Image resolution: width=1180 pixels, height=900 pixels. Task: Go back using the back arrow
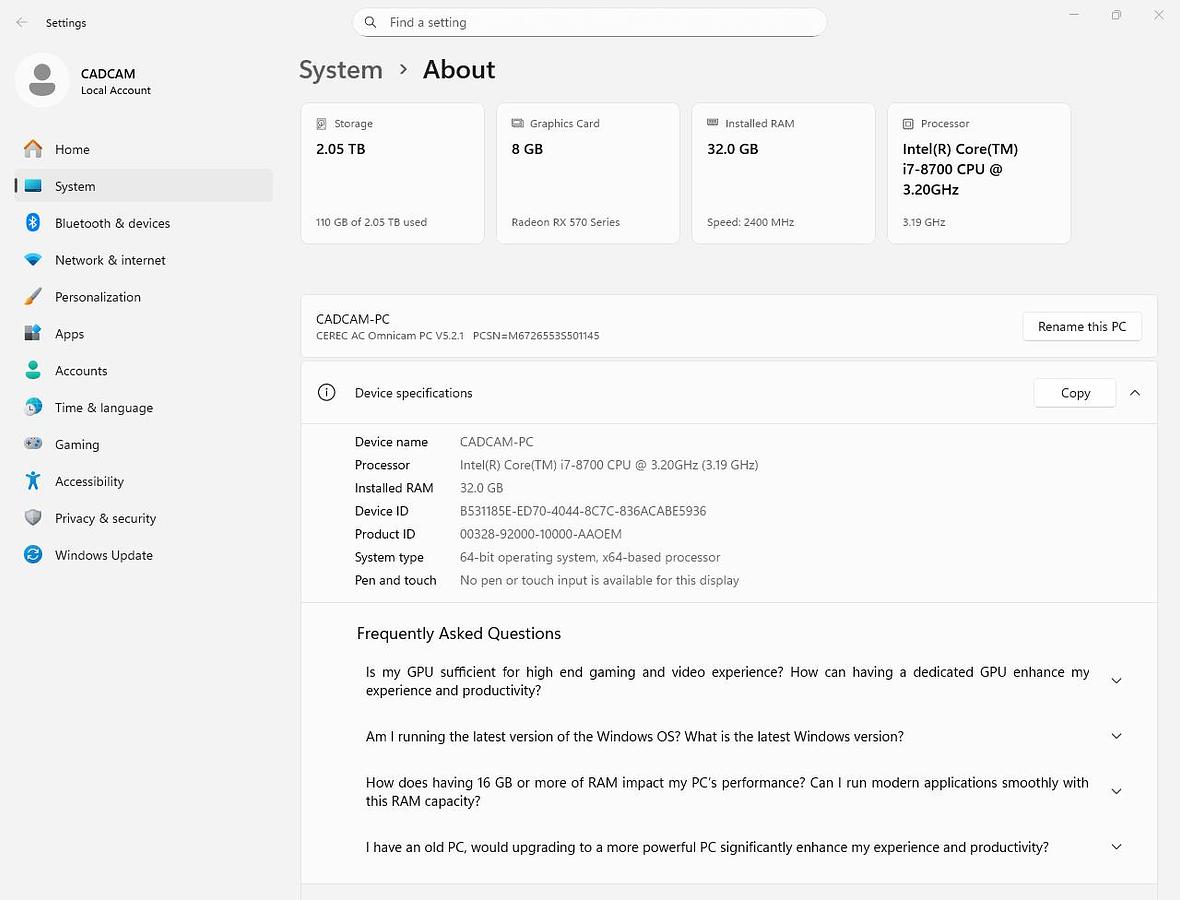tap(21, 22)
